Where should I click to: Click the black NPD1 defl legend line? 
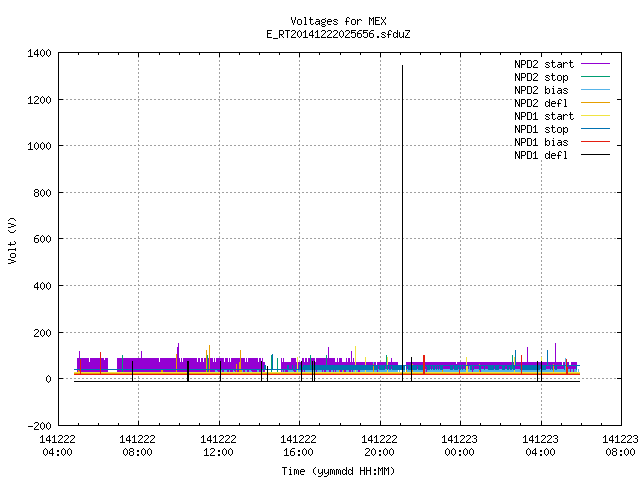[x=596, y=155]
